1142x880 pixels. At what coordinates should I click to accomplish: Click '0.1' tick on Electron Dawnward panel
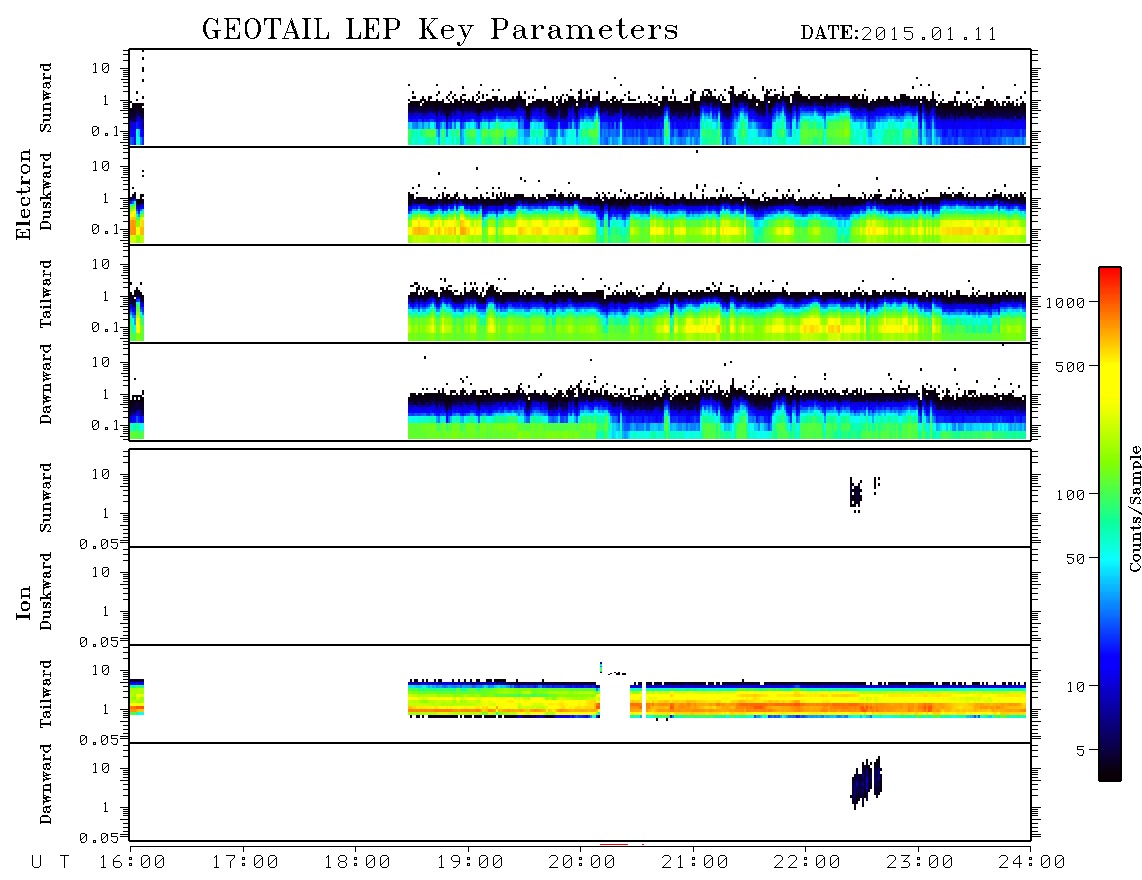point(104,425)
